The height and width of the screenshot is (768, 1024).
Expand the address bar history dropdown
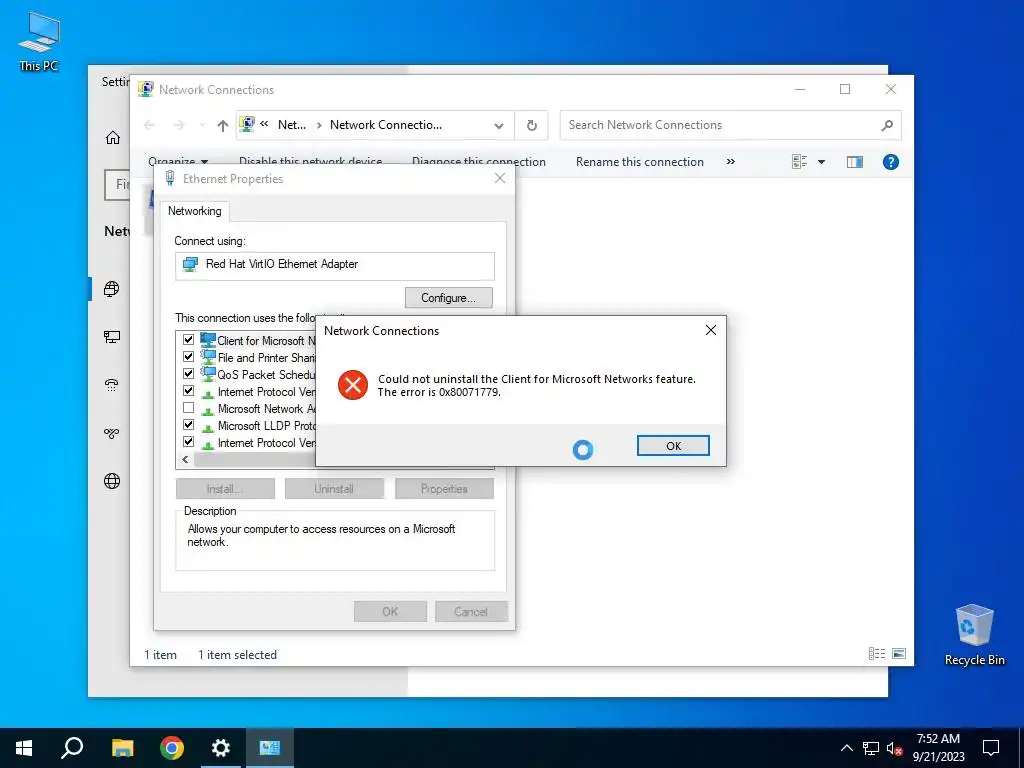[x=499, y=125]
